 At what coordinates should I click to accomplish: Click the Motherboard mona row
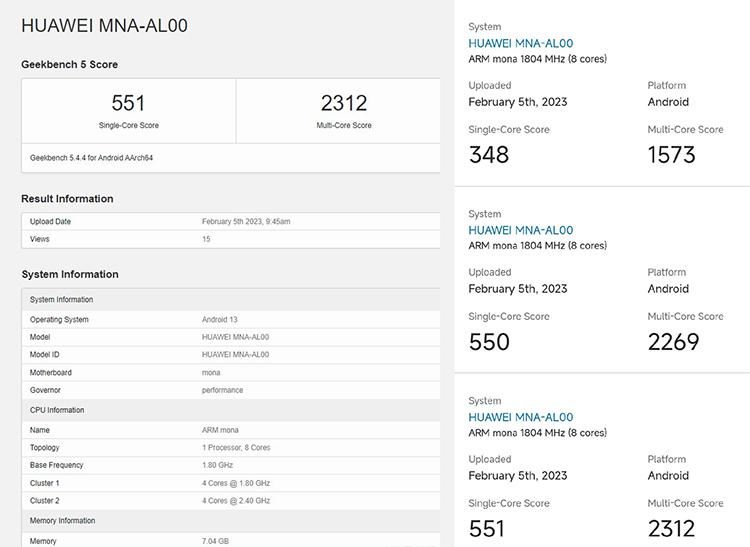tap(230, 372)
